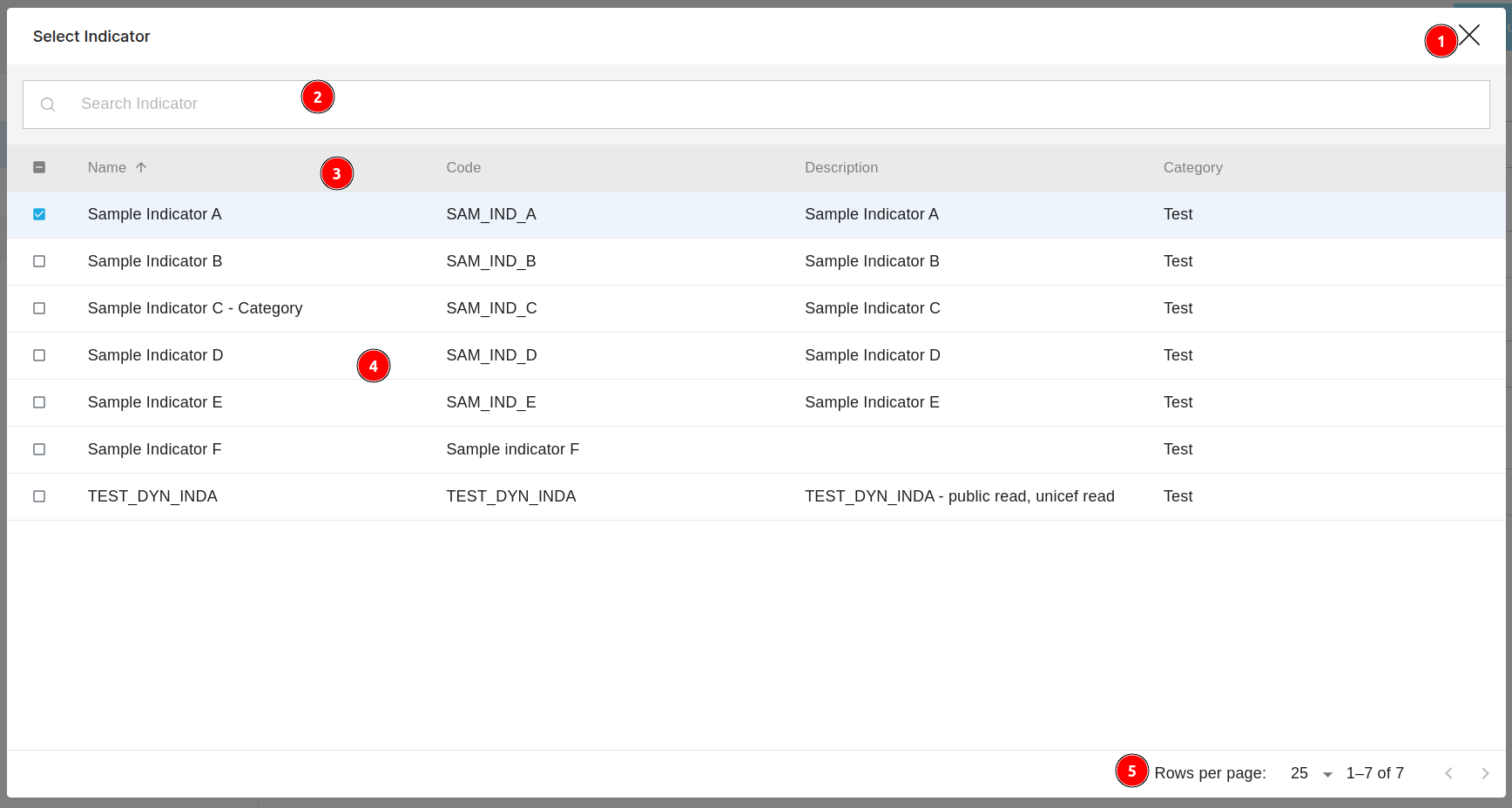The height and width of the screenshot is (808, 1512).
Task: Click code SAM_IND_D
Action: 491,355
